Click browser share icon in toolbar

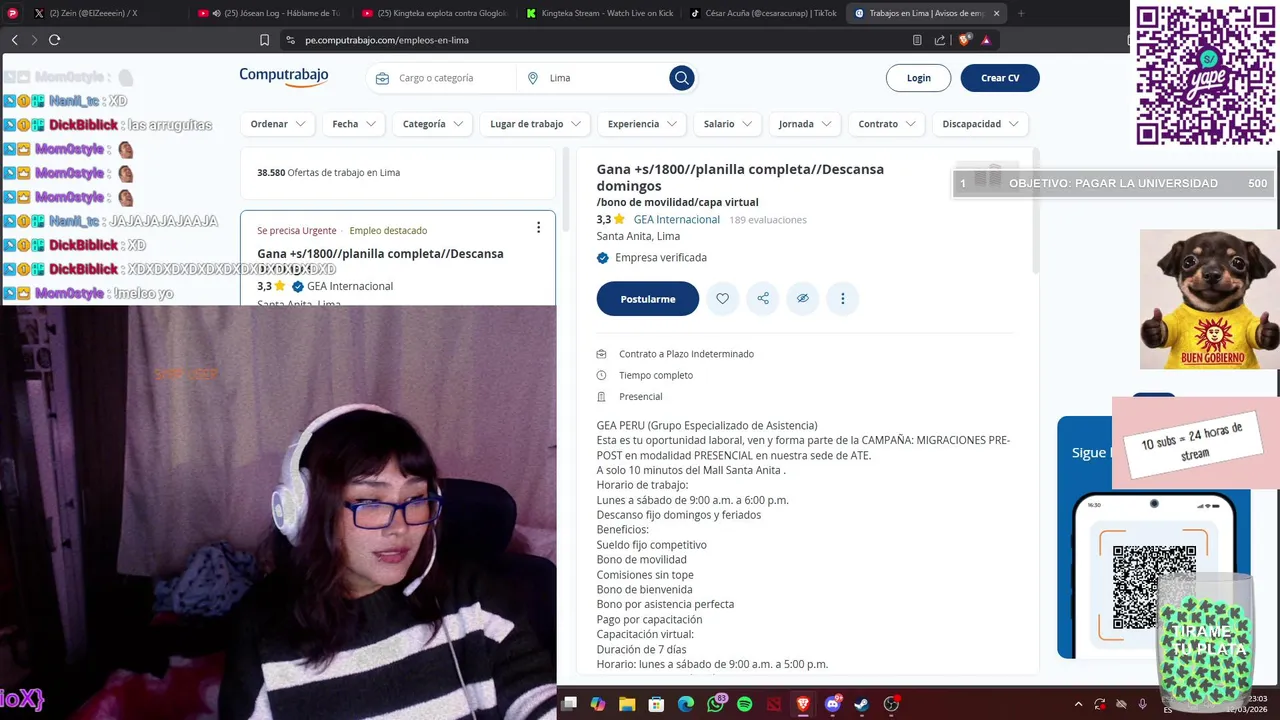coord(940,40)
